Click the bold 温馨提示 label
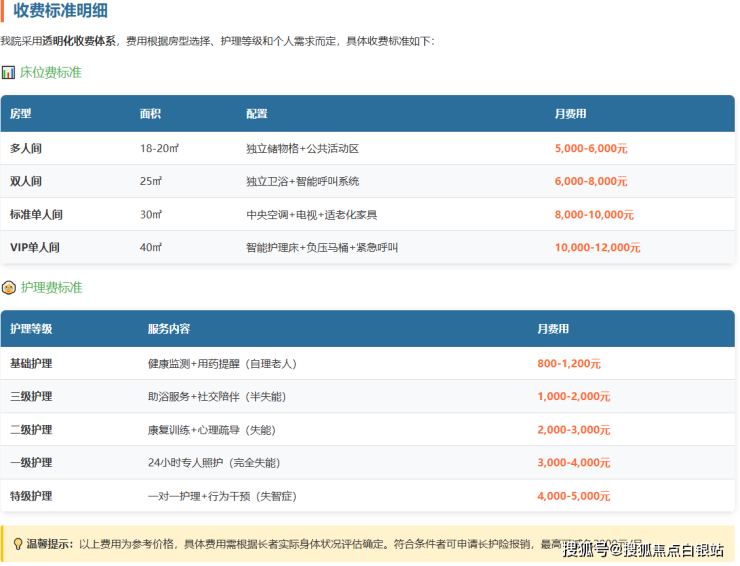Viewport: 740px width, 566px height. pyautogui.click(x=50, y=544)
